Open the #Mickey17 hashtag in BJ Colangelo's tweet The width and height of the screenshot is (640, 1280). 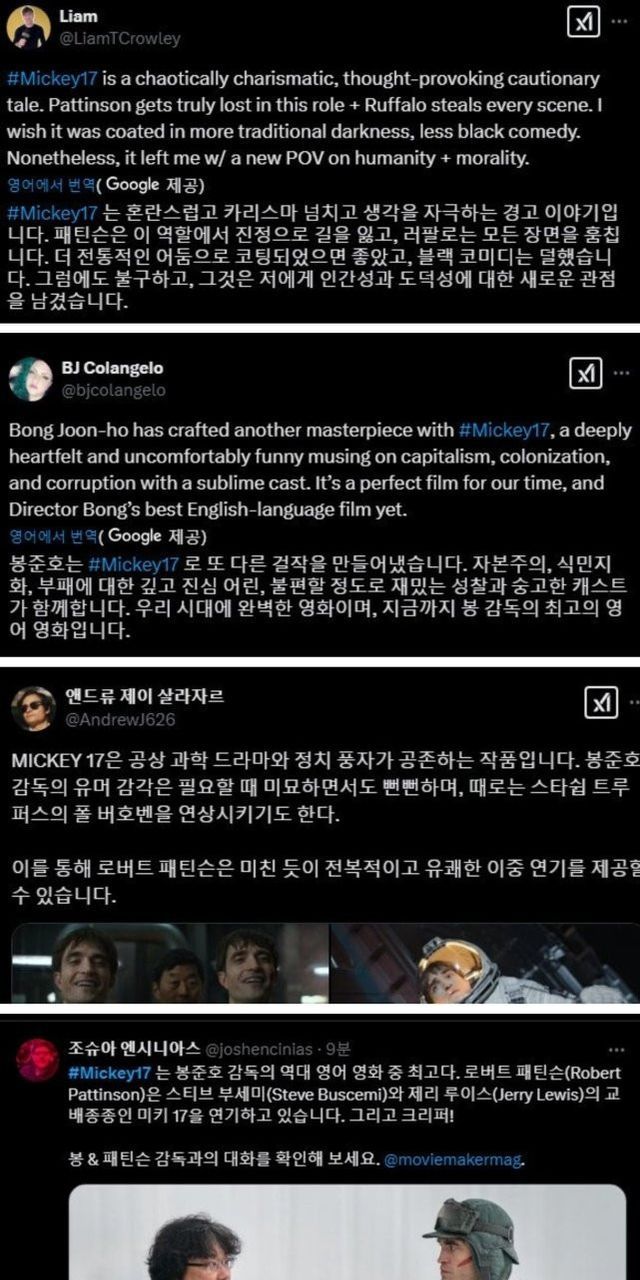[x=505, y=431]
